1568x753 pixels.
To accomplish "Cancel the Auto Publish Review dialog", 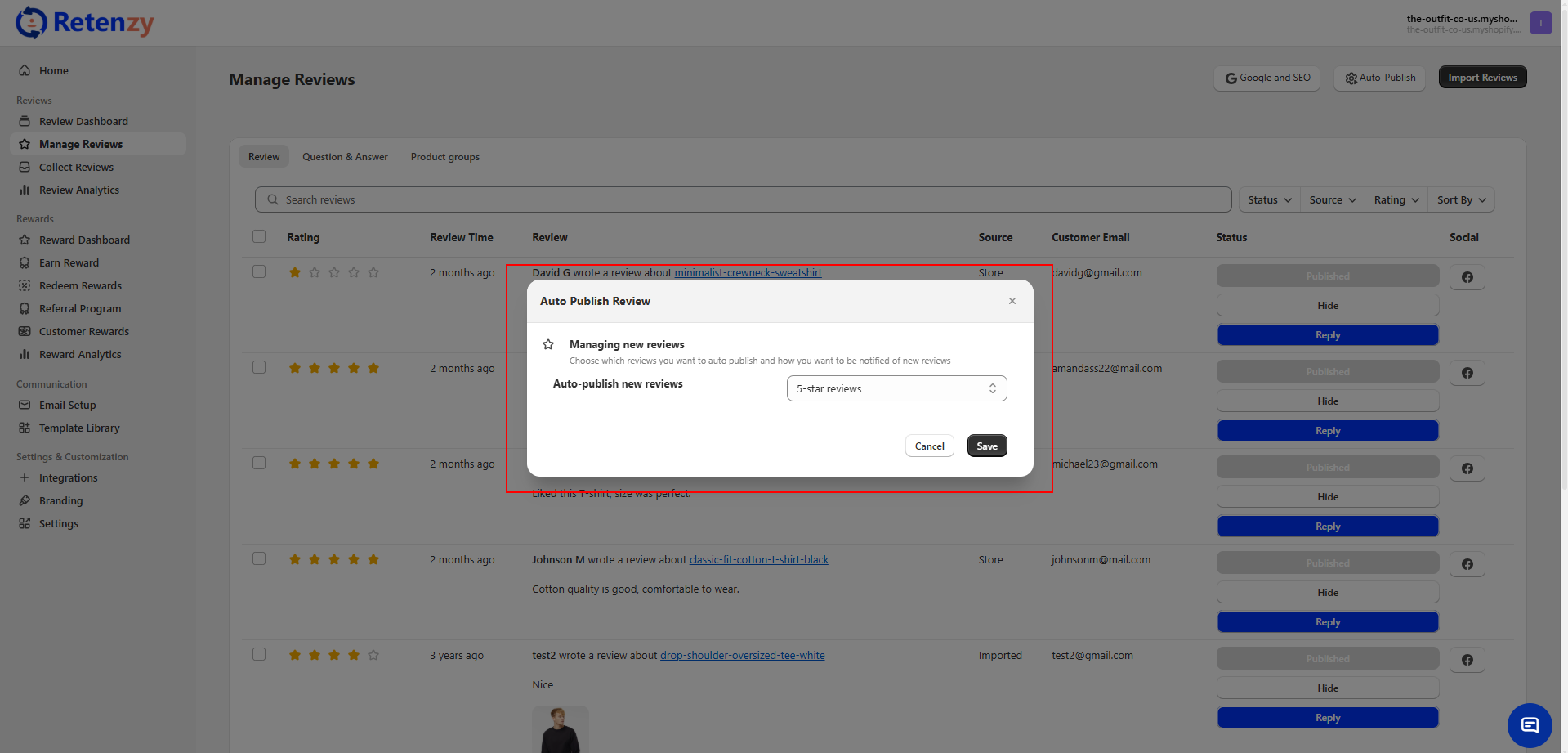I will pyautogui.click(x=930, y=446).
